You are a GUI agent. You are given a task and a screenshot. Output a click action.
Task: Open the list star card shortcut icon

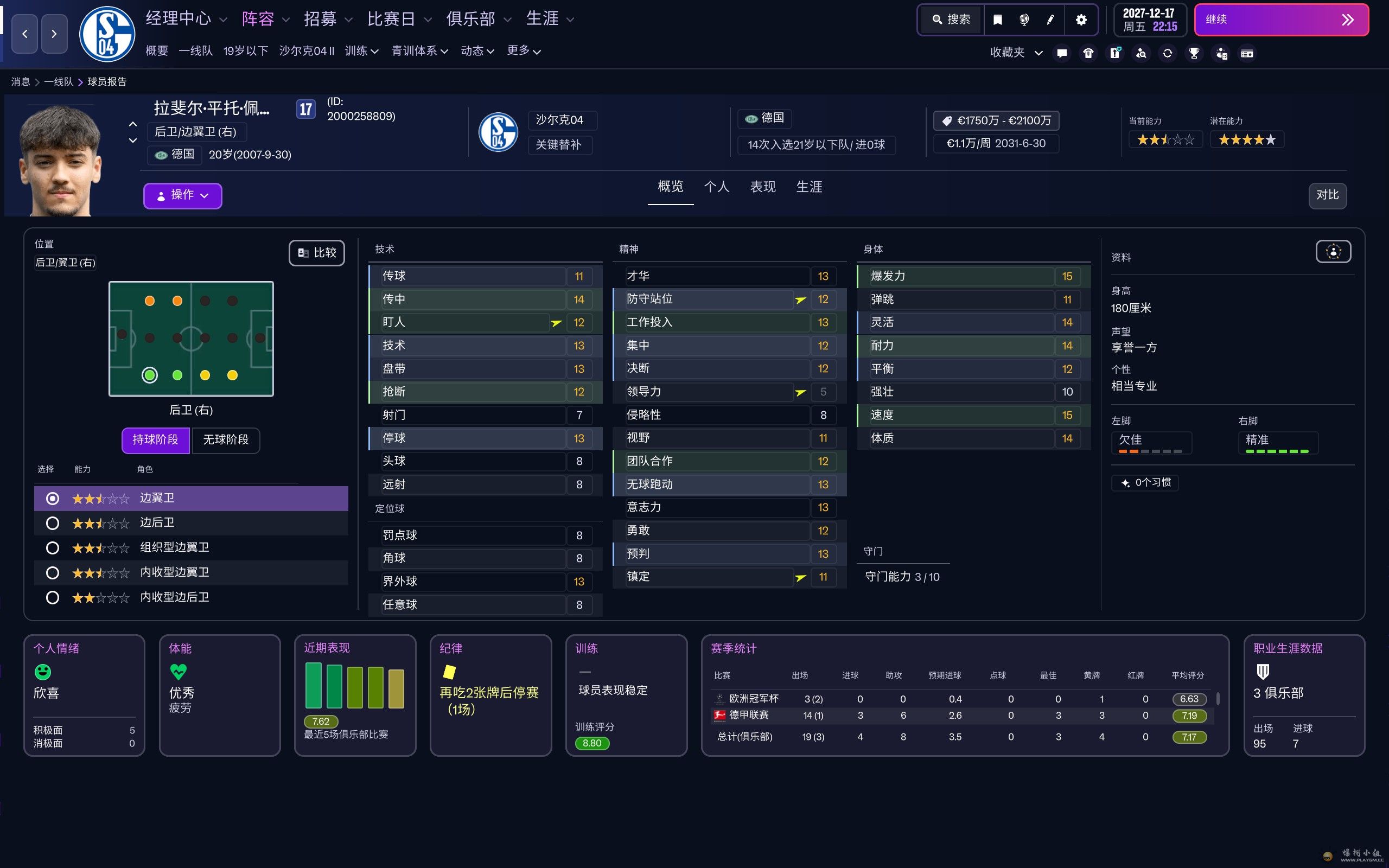click(x=1247, y=53)
